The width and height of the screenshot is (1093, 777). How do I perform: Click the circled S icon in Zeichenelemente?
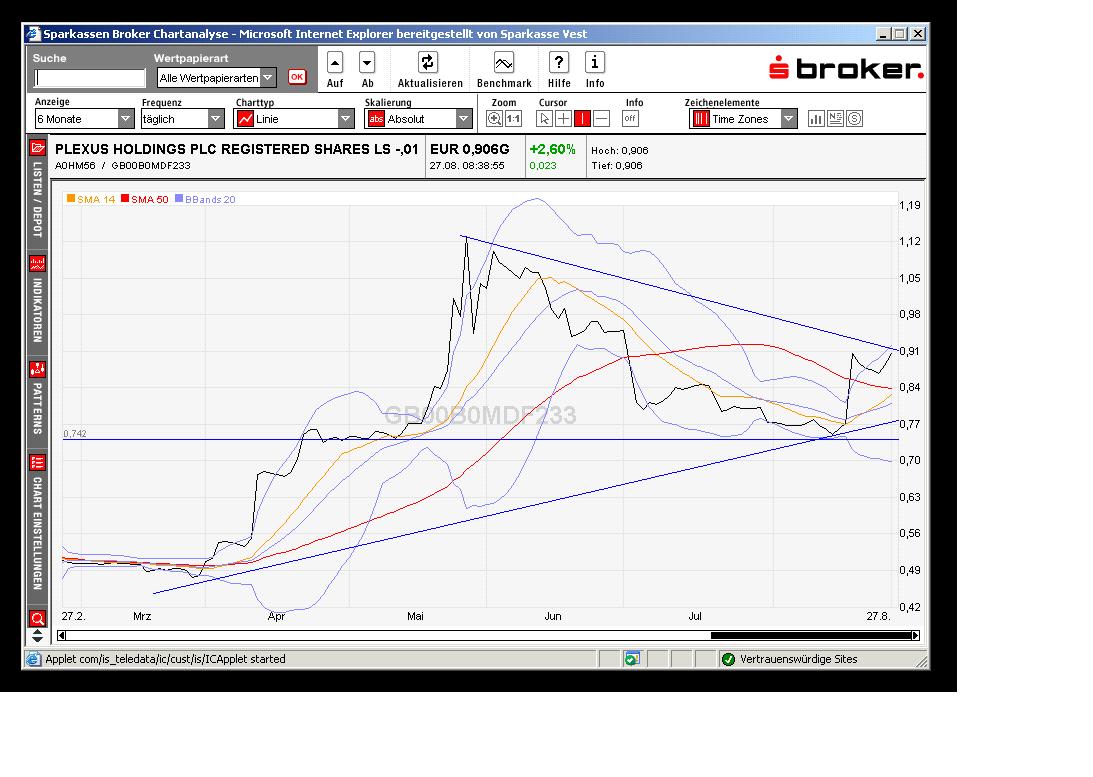(x=855, y=118)
